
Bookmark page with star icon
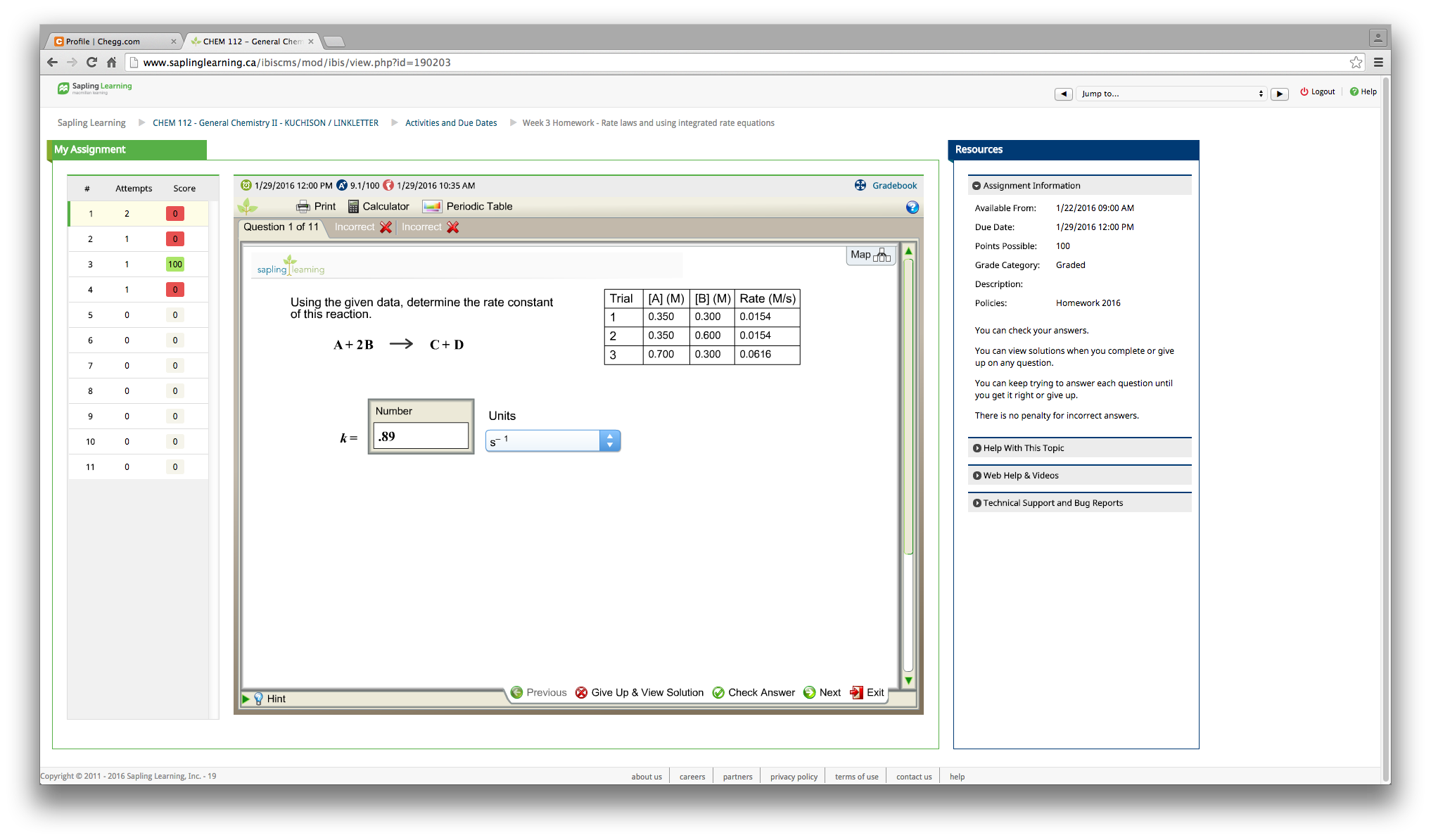coord(1356,63)
